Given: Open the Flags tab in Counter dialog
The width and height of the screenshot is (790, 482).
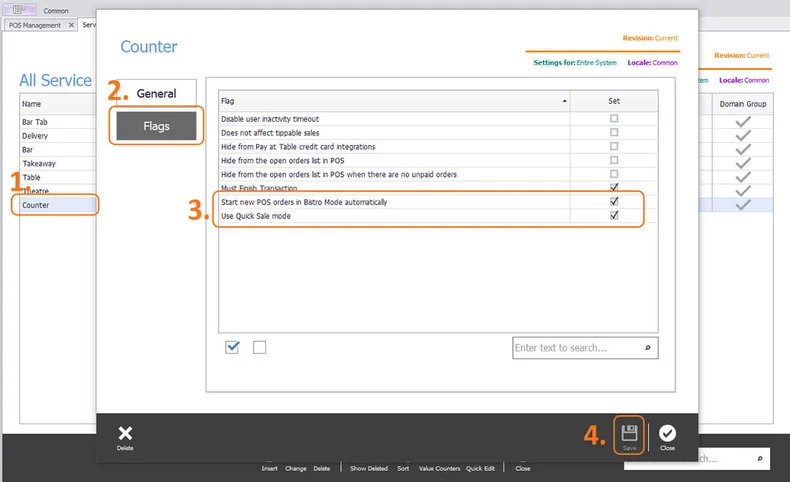Looking at the screenshot, I should pos(156,126).
